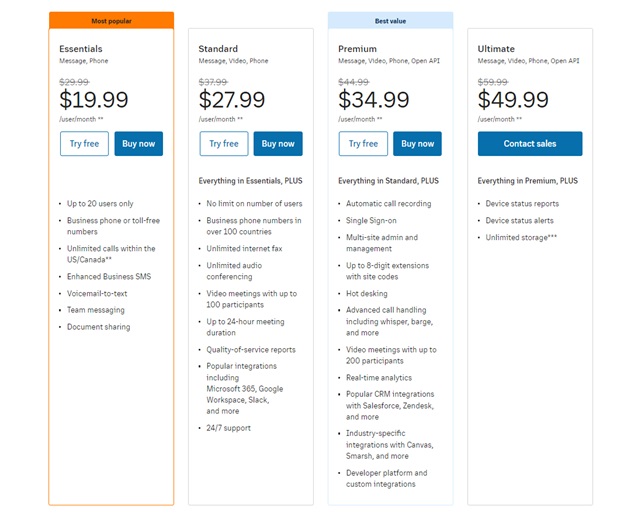
Task: Click the Standard plan heading
Action: [218, 49]
